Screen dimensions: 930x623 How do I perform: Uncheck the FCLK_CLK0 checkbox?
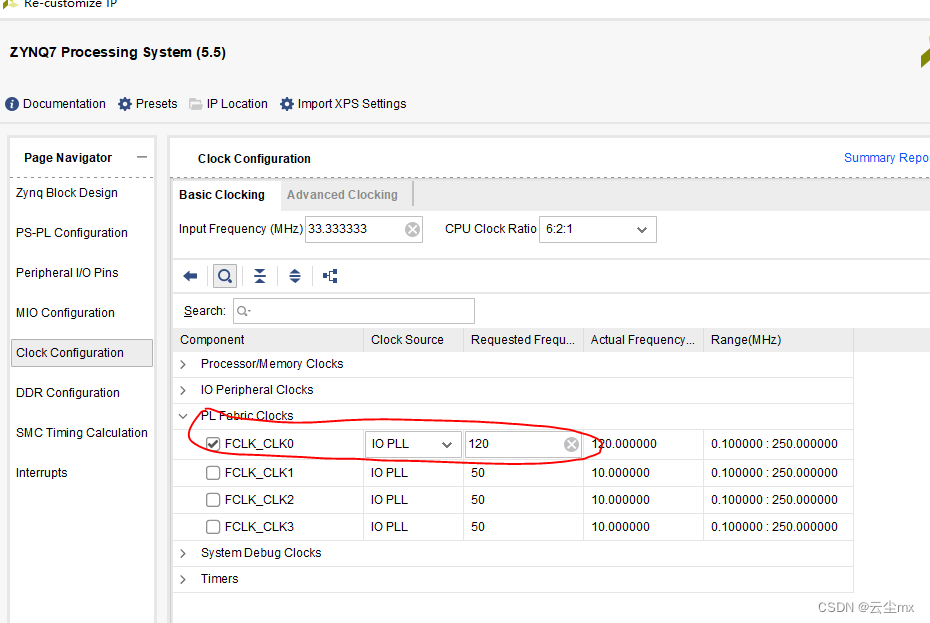[x=213, y=444]
